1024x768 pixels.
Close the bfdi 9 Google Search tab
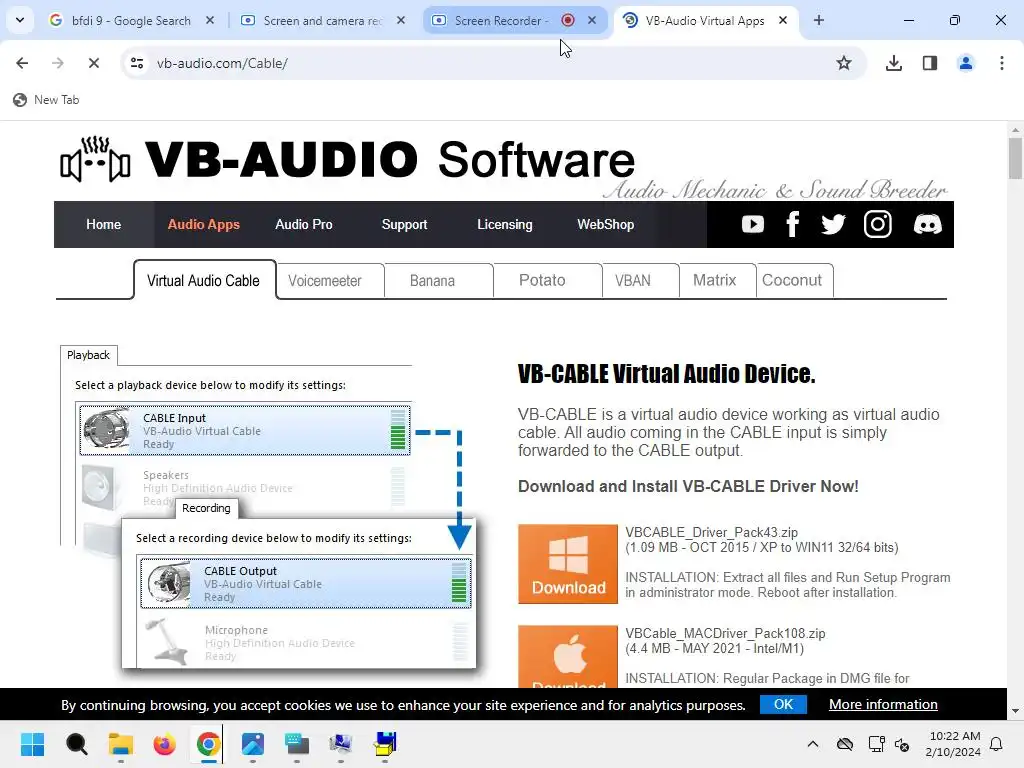pos(210,20)
